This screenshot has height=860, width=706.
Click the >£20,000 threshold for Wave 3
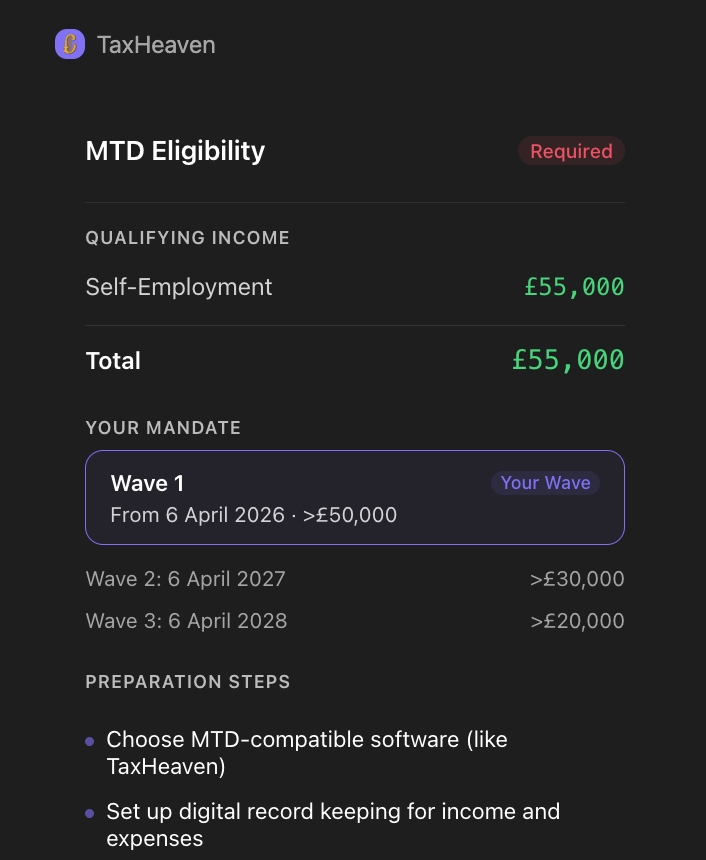point(577,621)
